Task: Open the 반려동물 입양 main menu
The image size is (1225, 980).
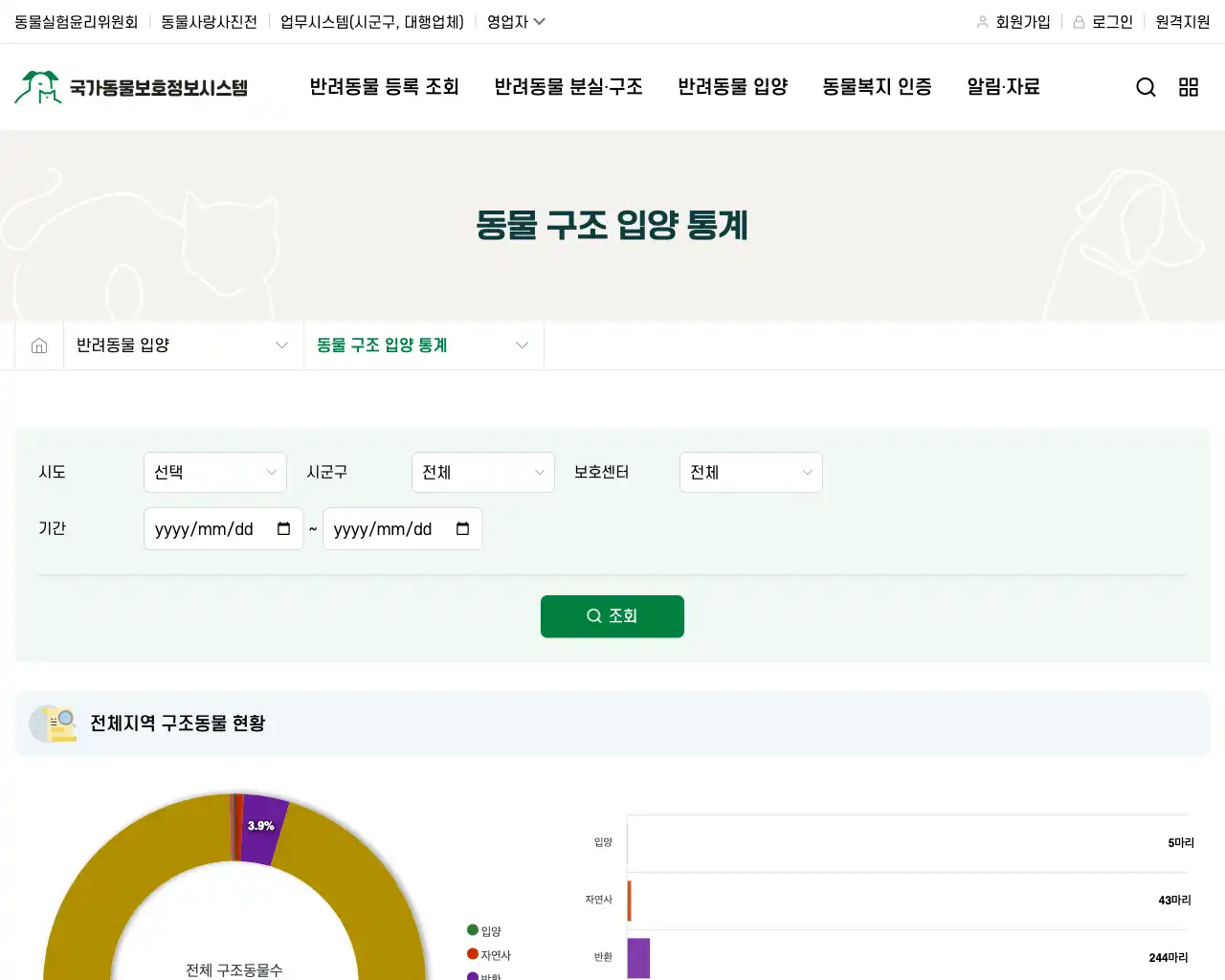Action: (x=733, y=87)
